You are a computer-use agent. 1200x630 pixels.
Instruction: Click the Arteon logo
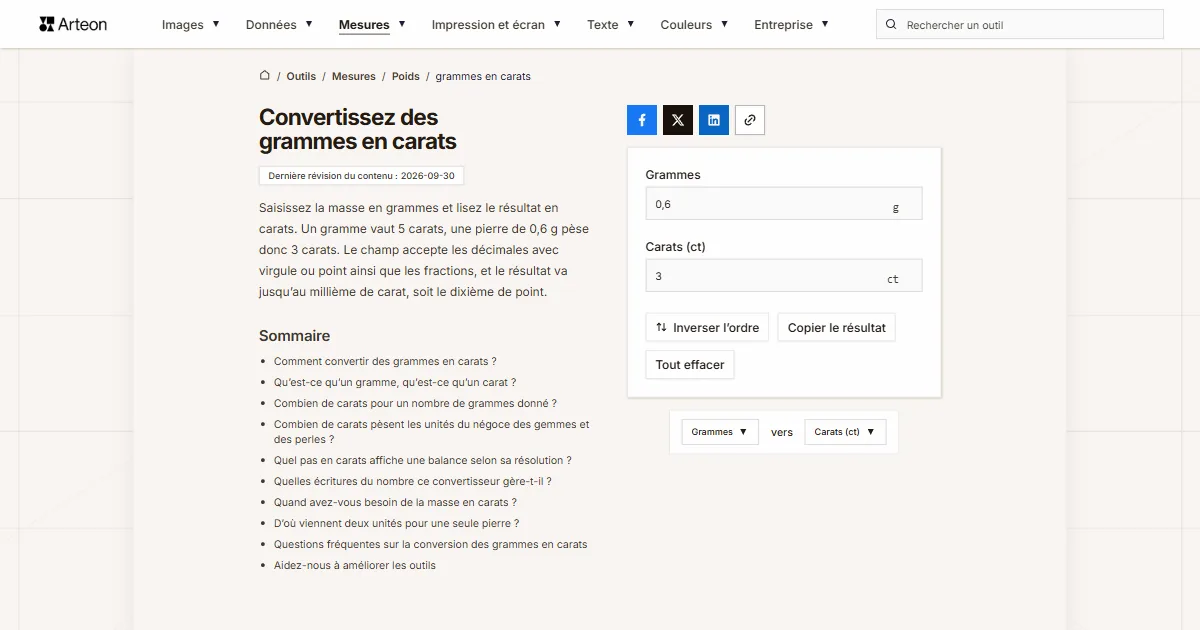[73, 24]
